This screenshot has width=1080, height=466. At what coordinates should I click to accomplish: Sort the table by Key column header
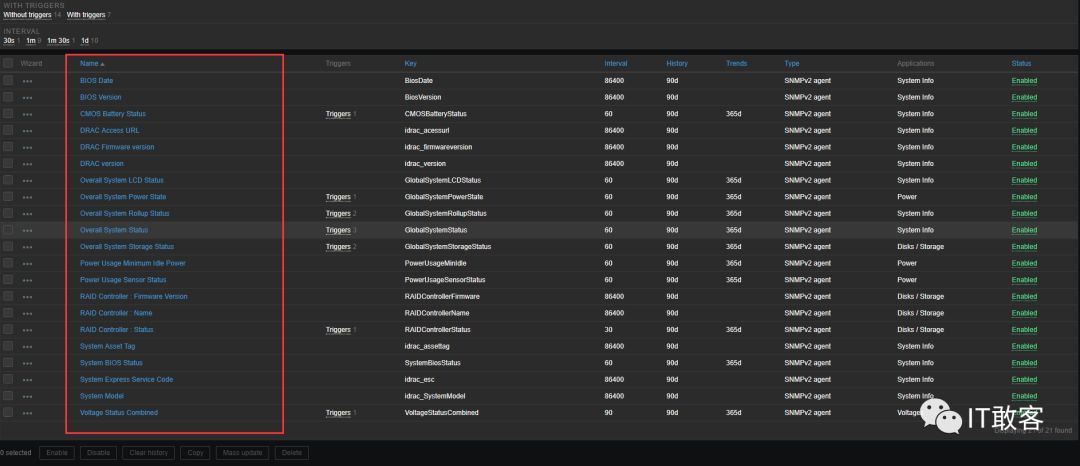[411, 63]
